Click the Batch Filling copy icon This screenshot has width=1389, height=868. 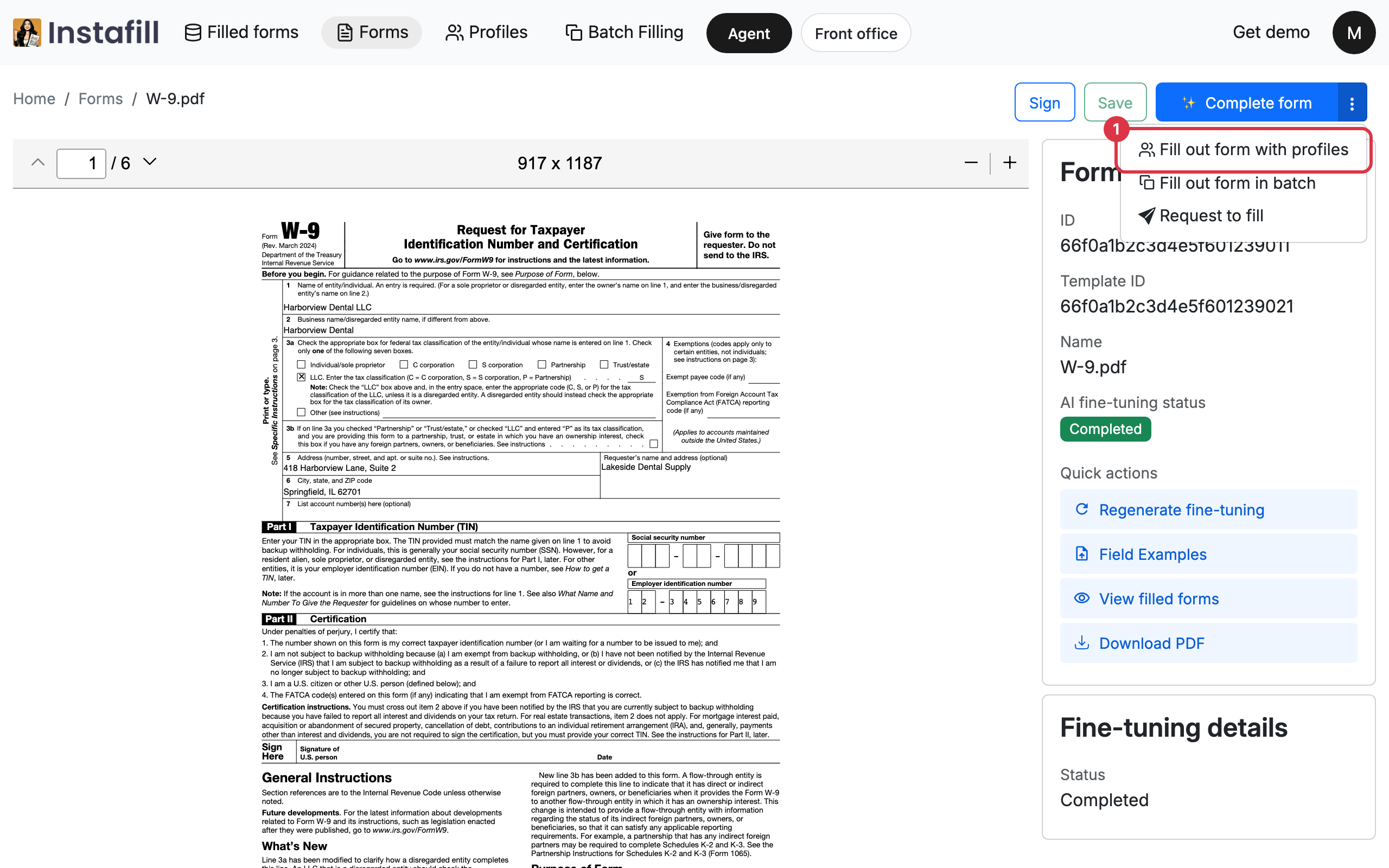point(574,33)
